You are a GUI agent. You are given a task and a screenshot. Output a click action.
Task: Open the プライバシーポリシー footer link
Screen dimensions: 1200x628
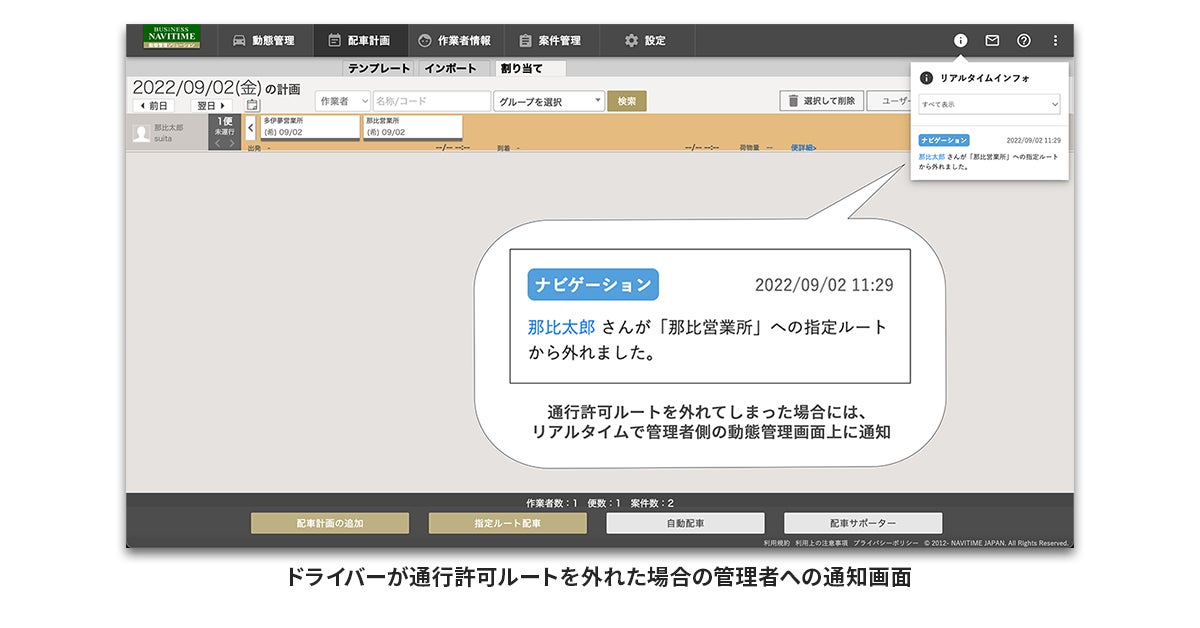coord(886,542)
